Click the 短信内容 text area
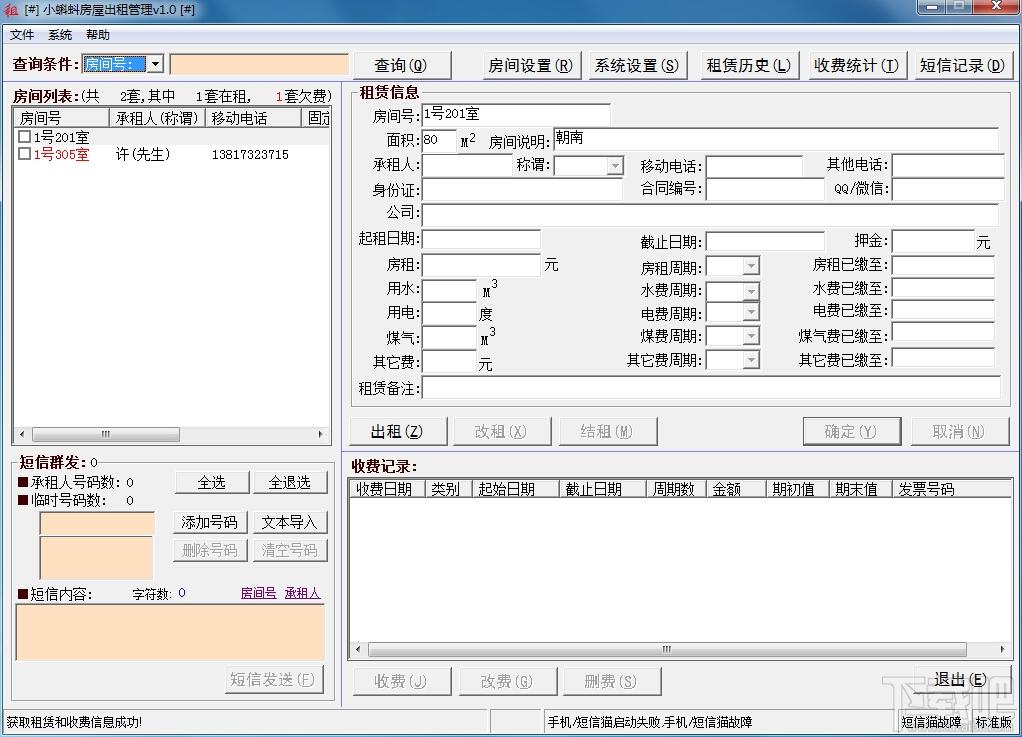This screenshot has width=1022, height=737. [x=170, y=632]
